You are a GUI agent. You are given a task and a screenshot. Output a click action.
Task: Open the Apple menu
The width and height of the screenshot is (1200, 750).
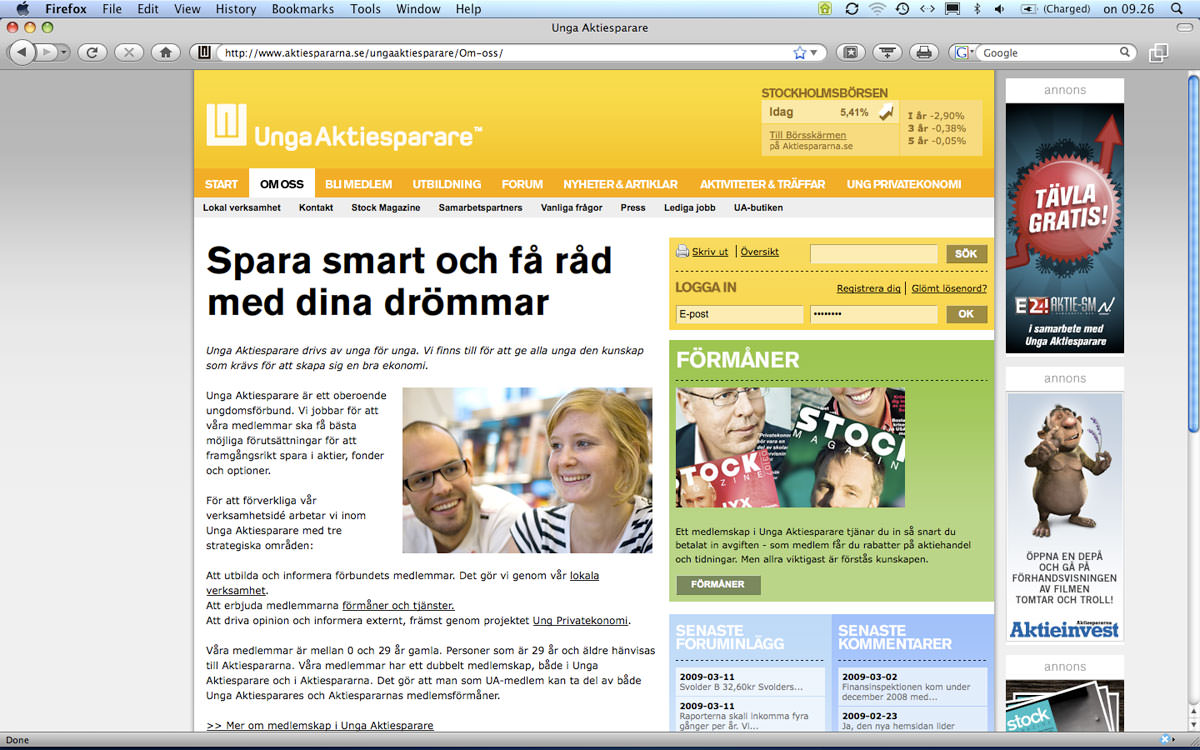pyautogui.click(x=22, y=9)
